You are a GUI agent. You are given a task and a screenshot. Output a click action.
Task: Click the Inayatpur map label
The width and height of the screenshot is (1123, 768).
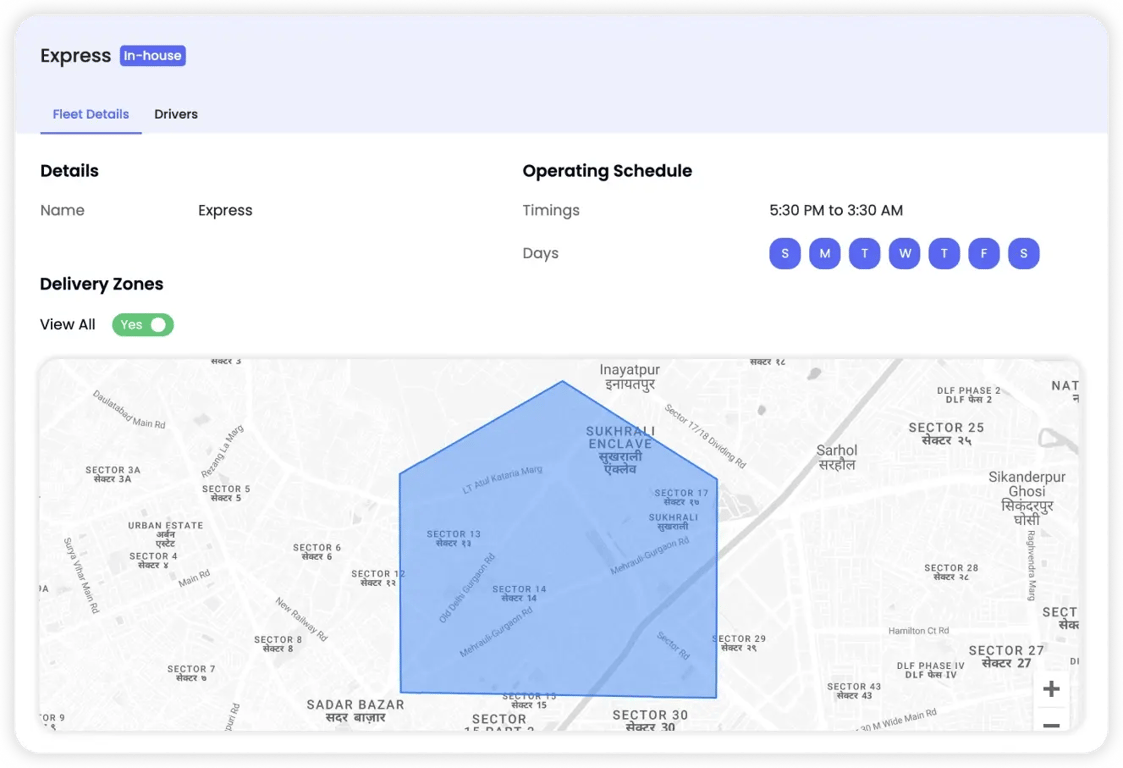(630, 377)
